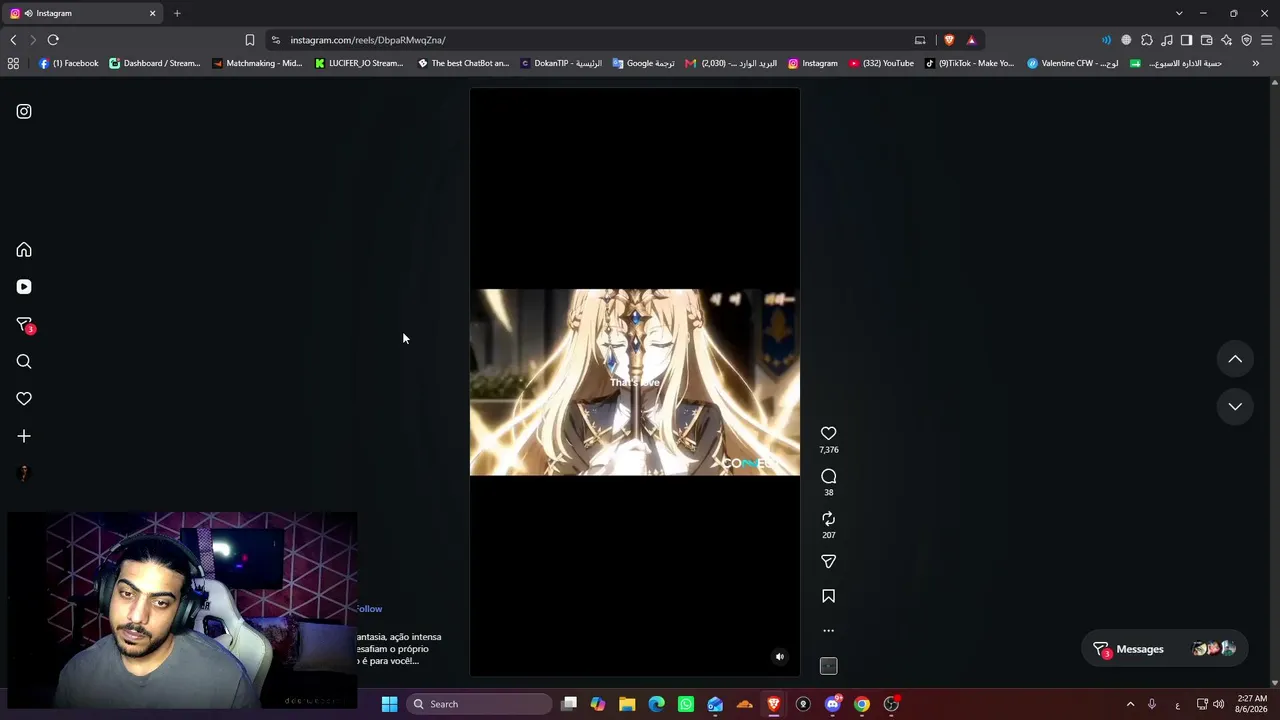This screenshot has height=720, width=1280.
Task: Open comments on the reel
Action: pos(828,476)
